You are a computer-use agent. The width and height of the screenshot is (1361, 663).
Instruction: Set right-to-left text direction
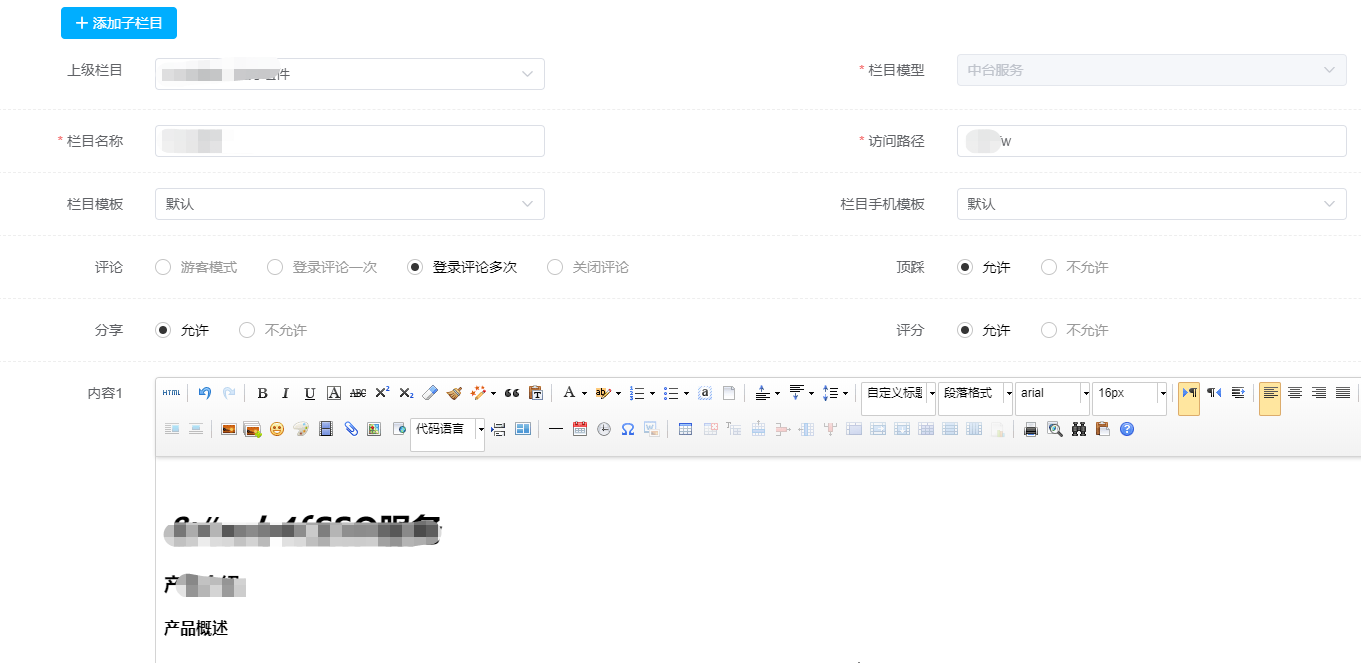click(1214, 393)
